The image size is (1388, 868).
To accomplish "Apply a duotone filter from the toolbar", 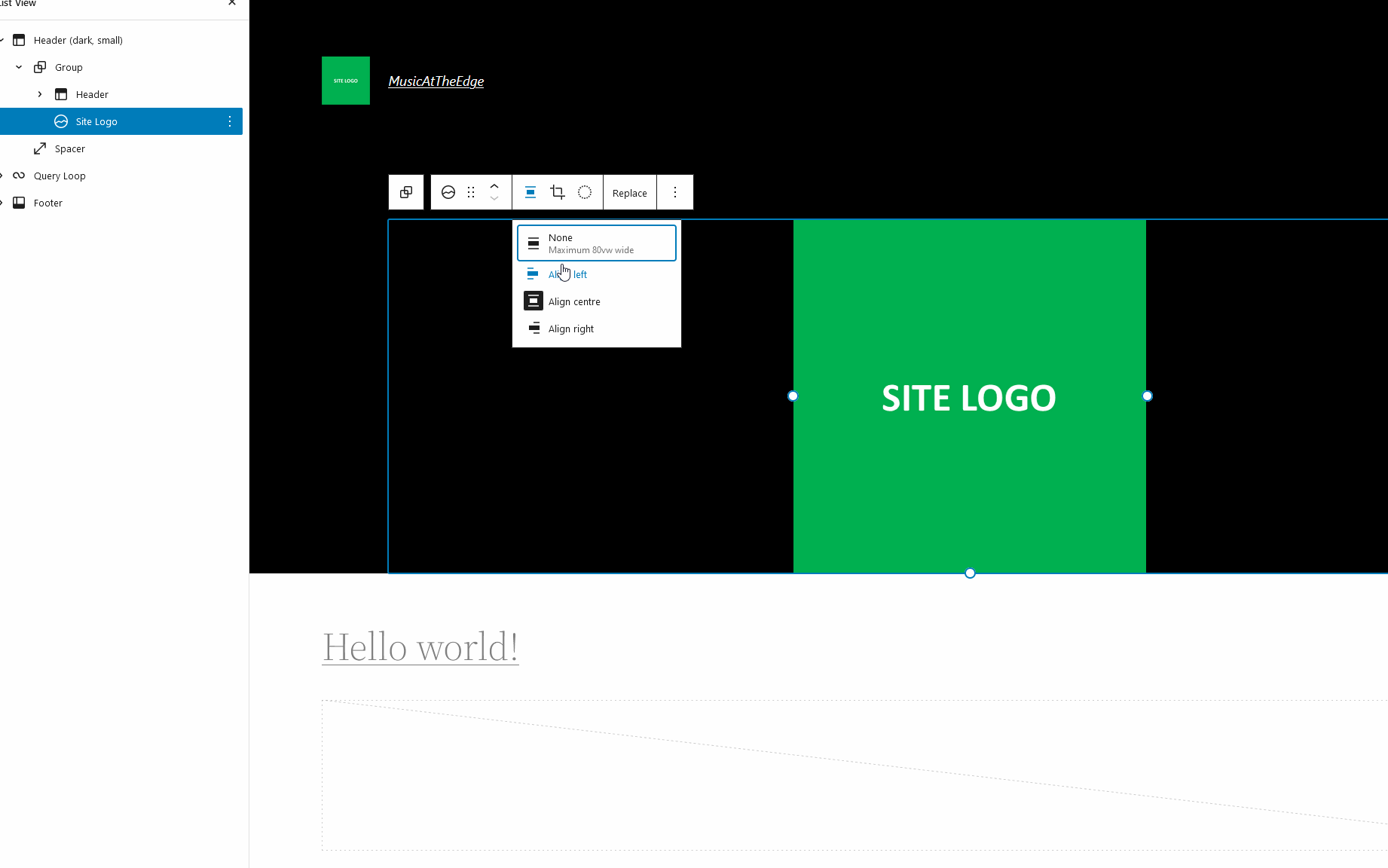I will click(585, 192).
